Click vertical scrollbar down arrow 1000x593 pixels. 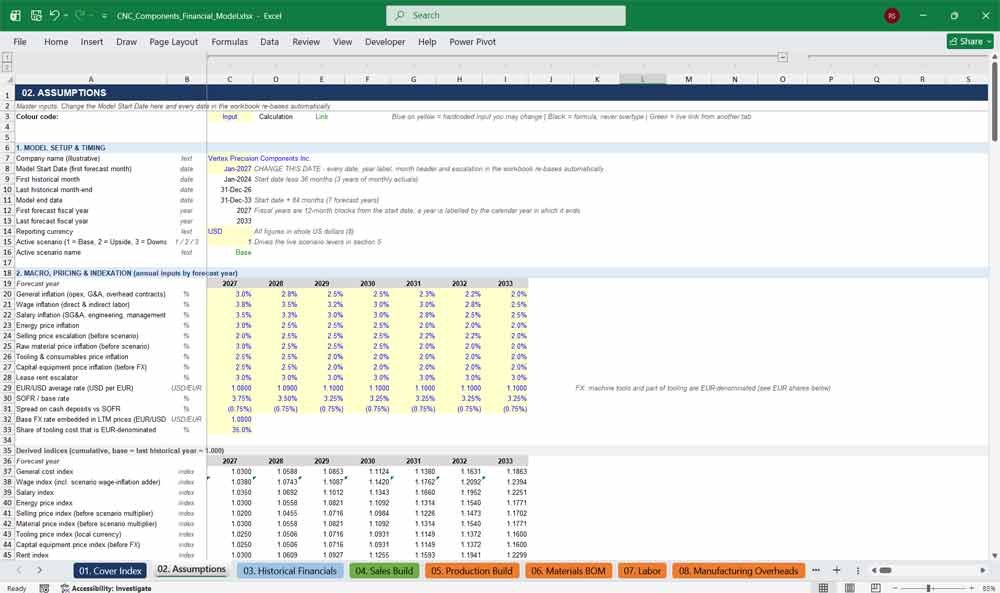[994, 555]
